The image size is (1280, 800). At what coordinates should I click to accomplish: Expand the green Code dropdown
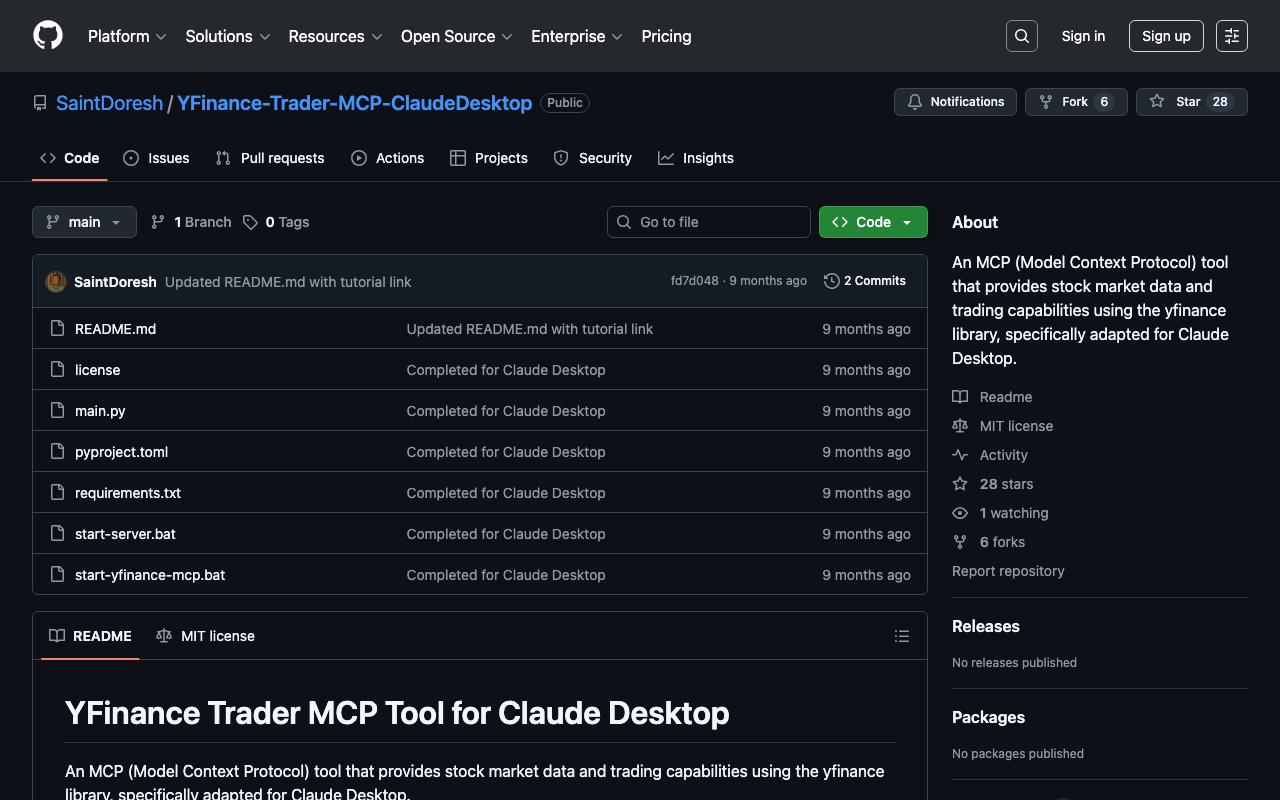873,222
